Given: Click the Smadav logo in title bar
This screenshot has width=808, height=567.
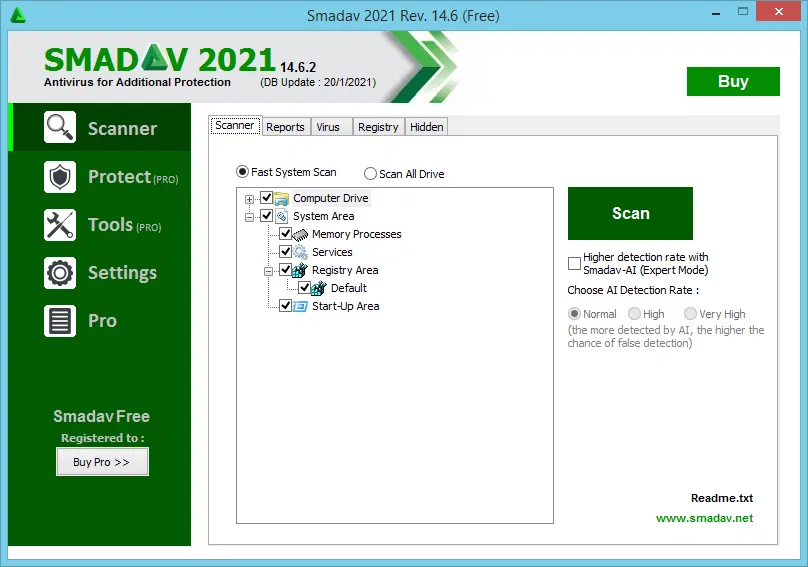Looking at the screenshot, I should pyautogui.click(x=18, y=15).
